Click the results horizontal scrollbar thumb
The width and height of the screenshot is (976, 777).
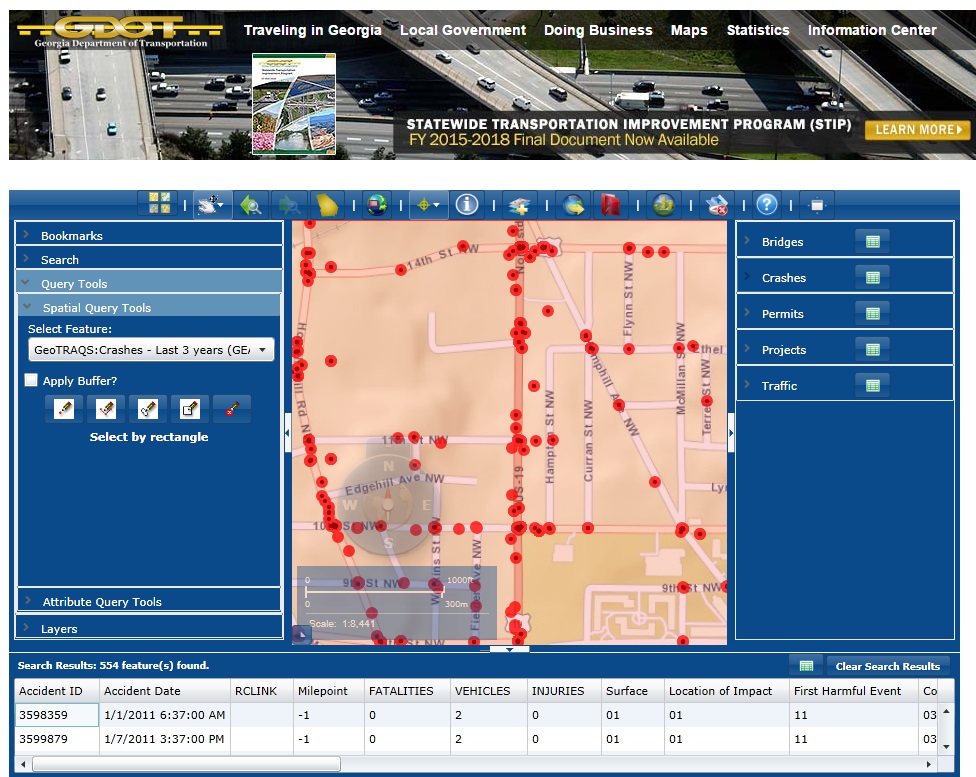[x=186, y=764]
